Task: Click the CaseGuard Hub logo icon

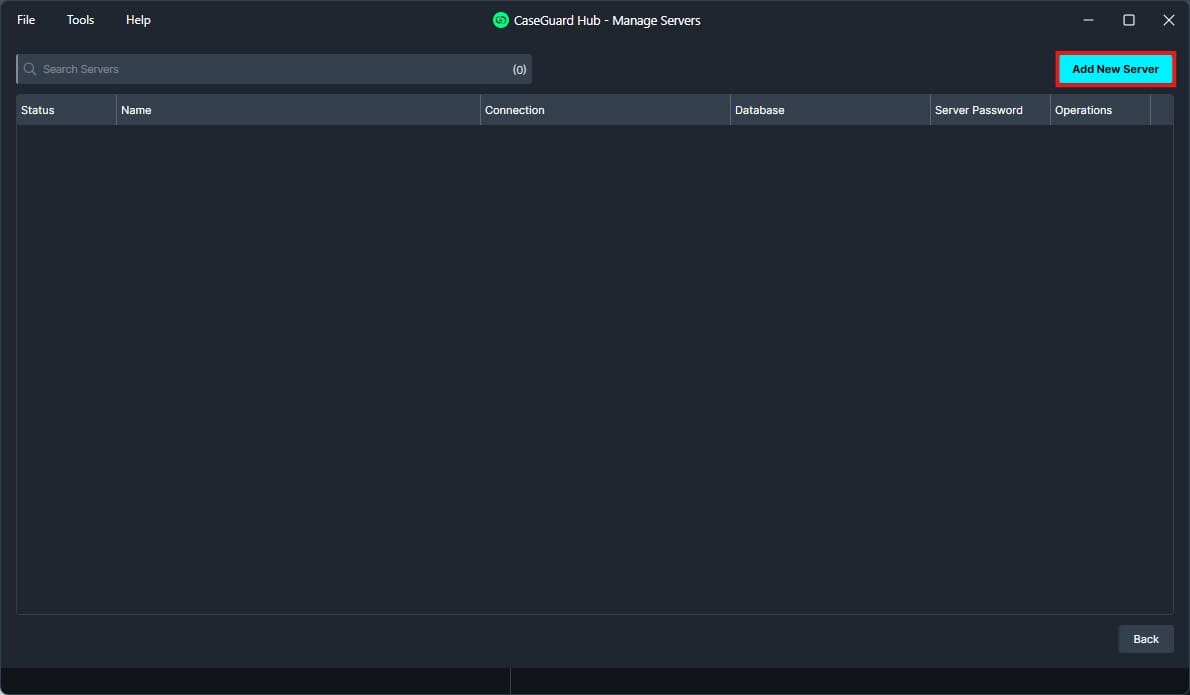Action: tap(500, 20)
